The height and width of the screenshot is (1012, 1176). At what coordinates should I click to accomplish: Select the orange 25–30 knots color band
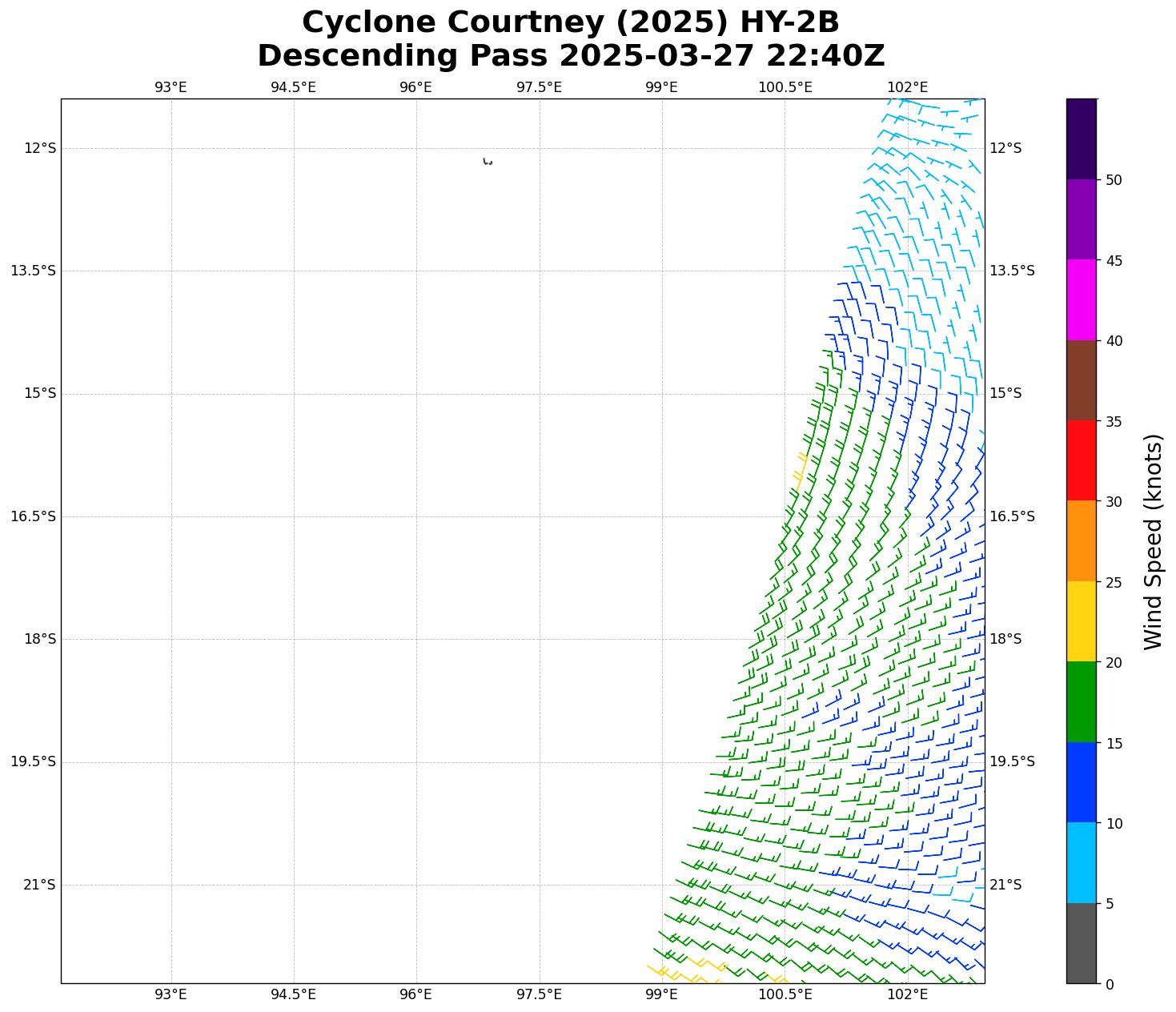tap(1081, 540)
